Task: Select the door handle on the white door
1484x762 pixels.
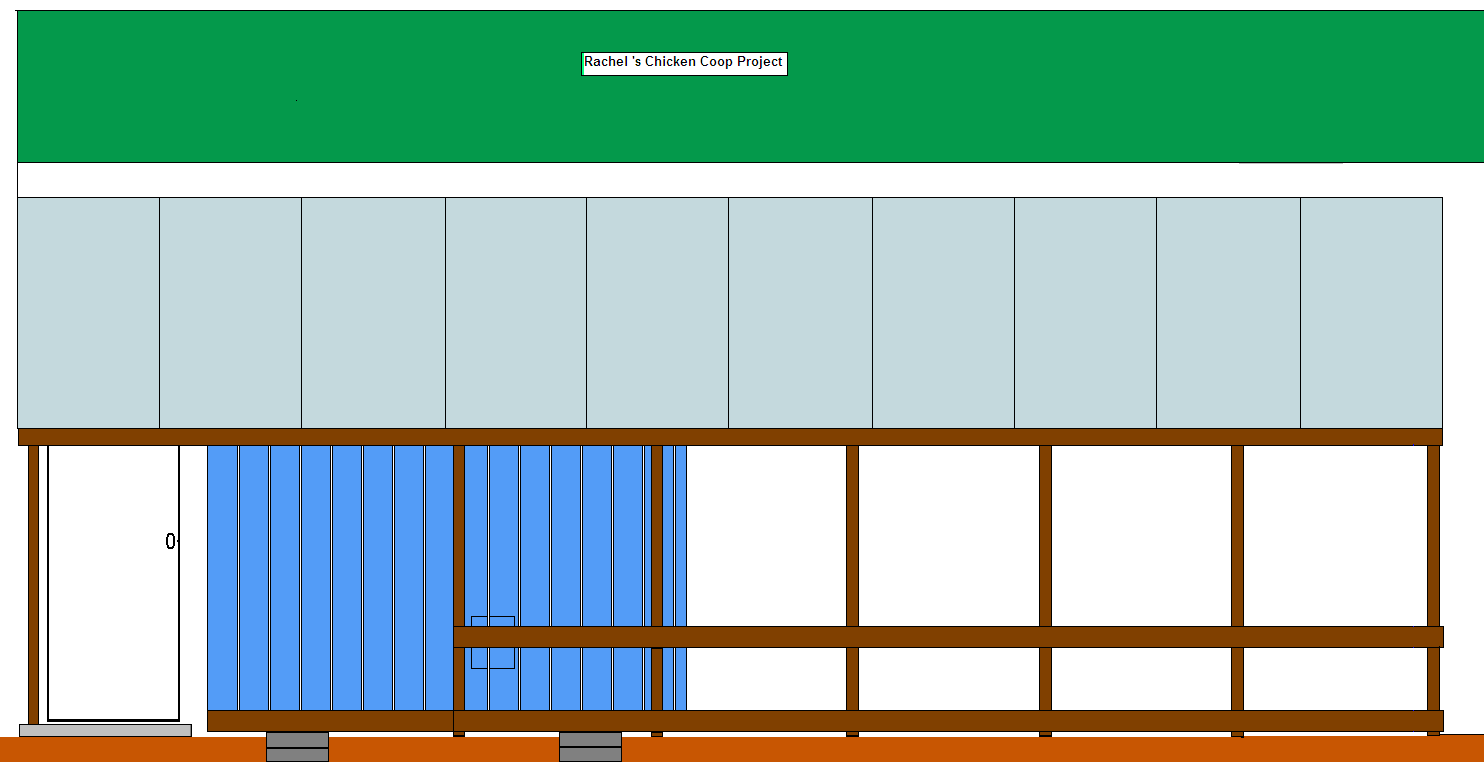Action: click(x=170, y=541)
